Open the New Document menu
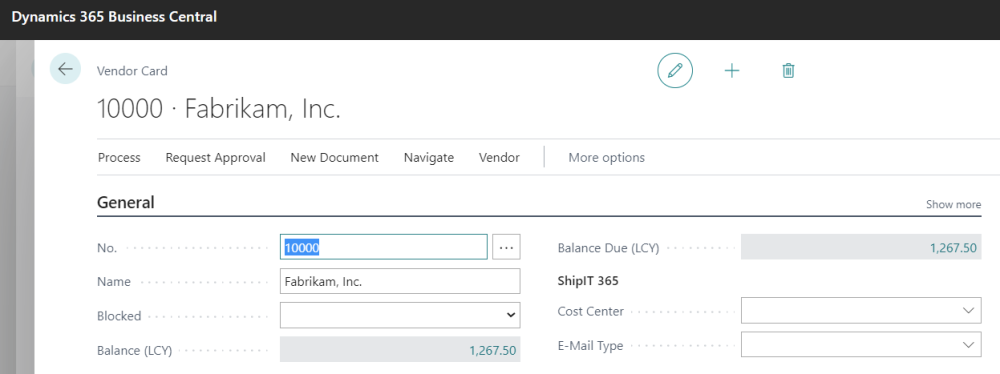This screenshot has width=1000, height=374. coord(334,158)
